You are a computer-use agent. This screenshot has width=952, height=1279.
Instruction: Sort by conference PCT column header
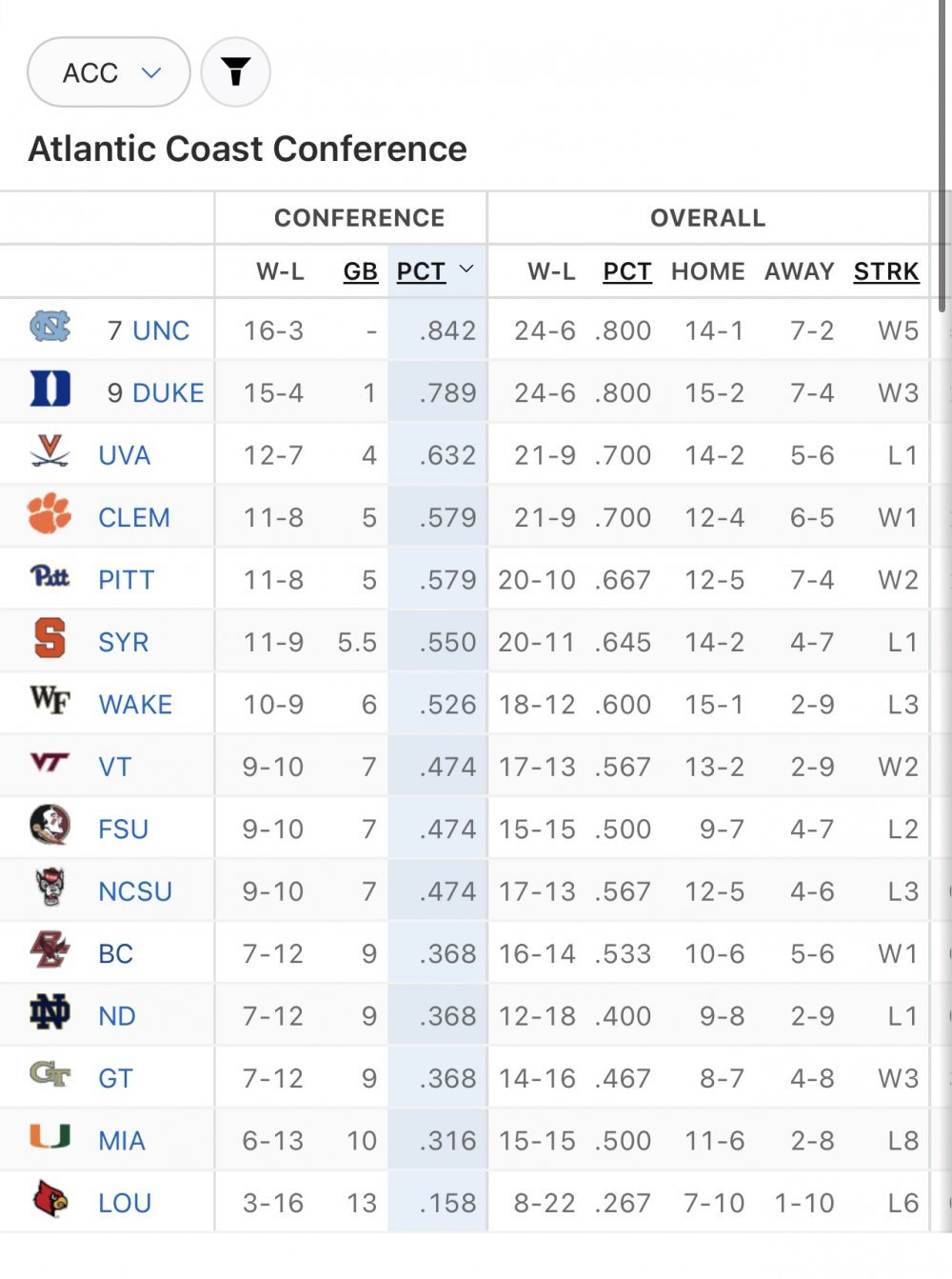pos(421,271)
